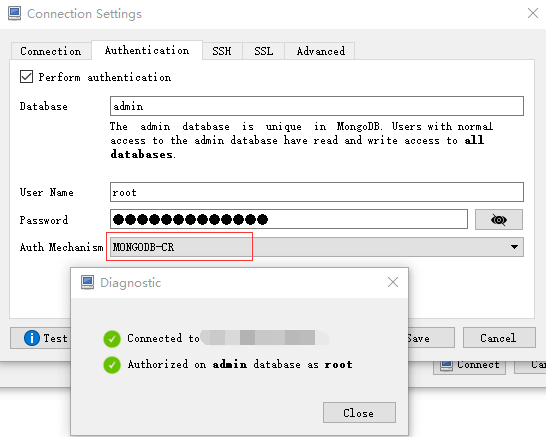Dismiss Diagnostic dialog via X icon

[393, 282]
